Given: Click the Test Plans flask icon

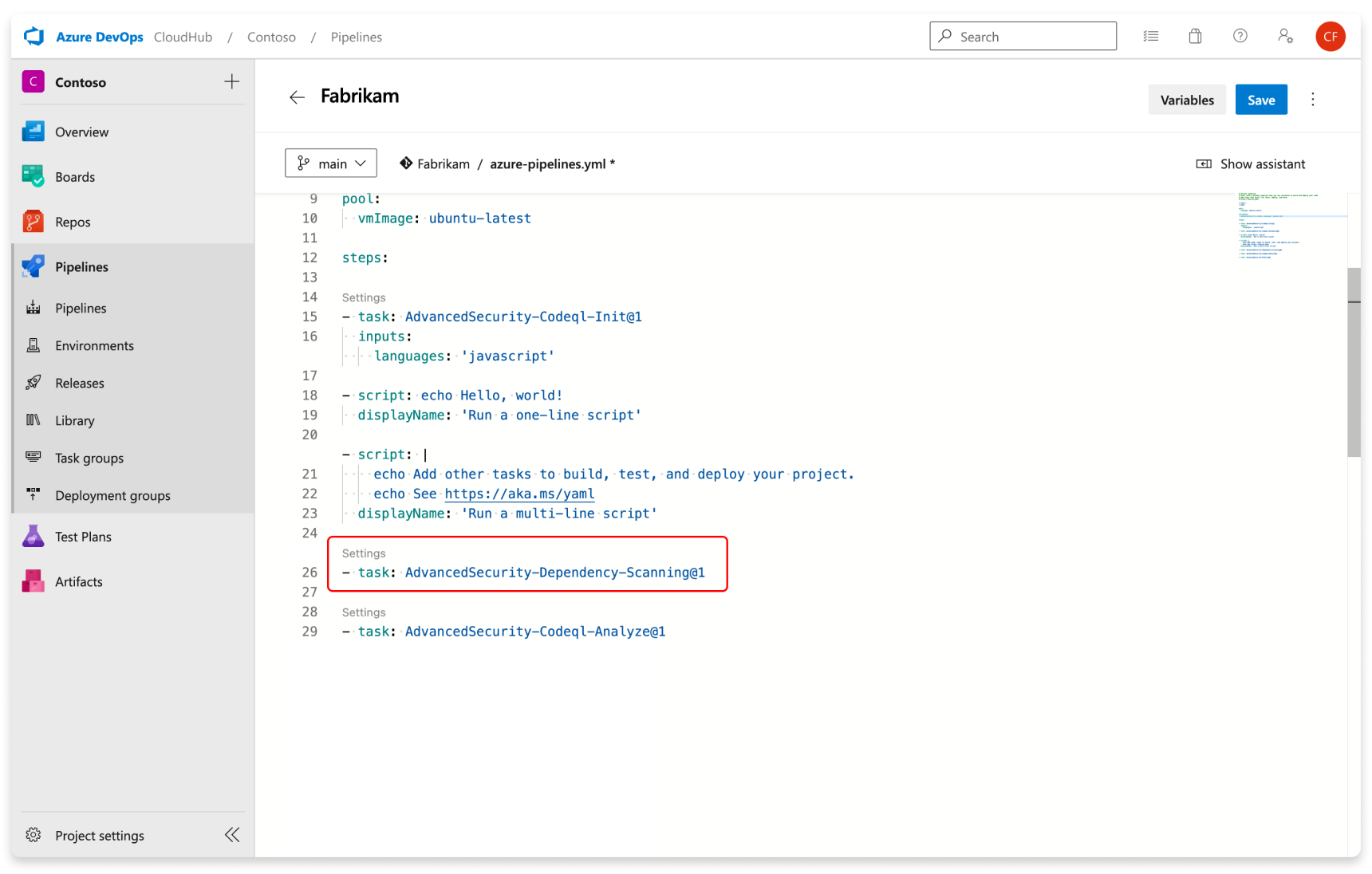Looking at the screenshot, I should click(33, 536).
